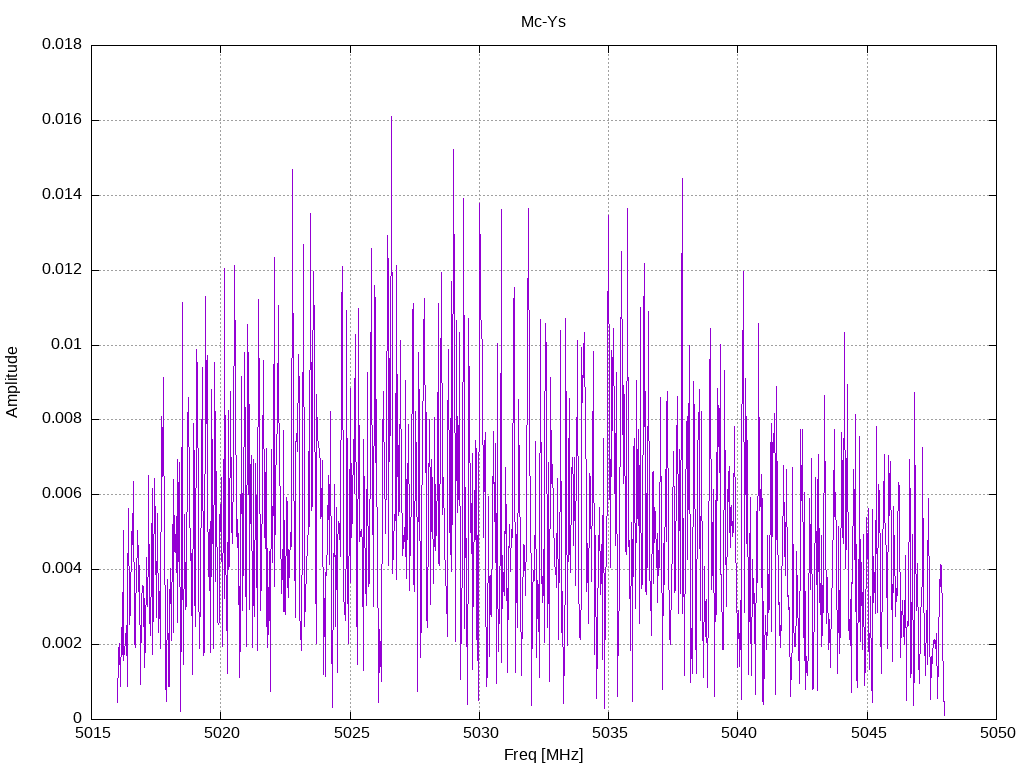Click y-axis tick label 0.018
This screenshot has width=1024, height=768.
click(x=62, y=44)
